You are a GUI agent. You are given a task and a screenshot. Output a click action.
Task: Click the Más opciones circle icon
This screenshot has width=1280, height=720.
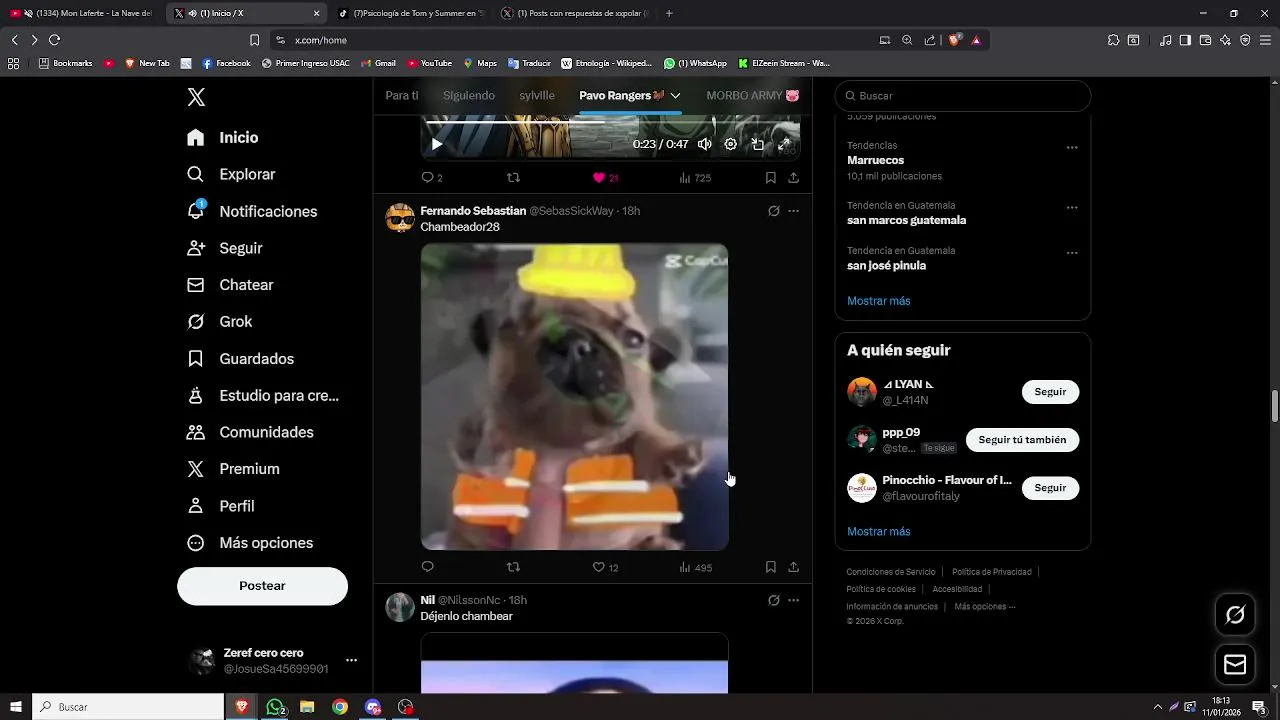tap(196, 543)
